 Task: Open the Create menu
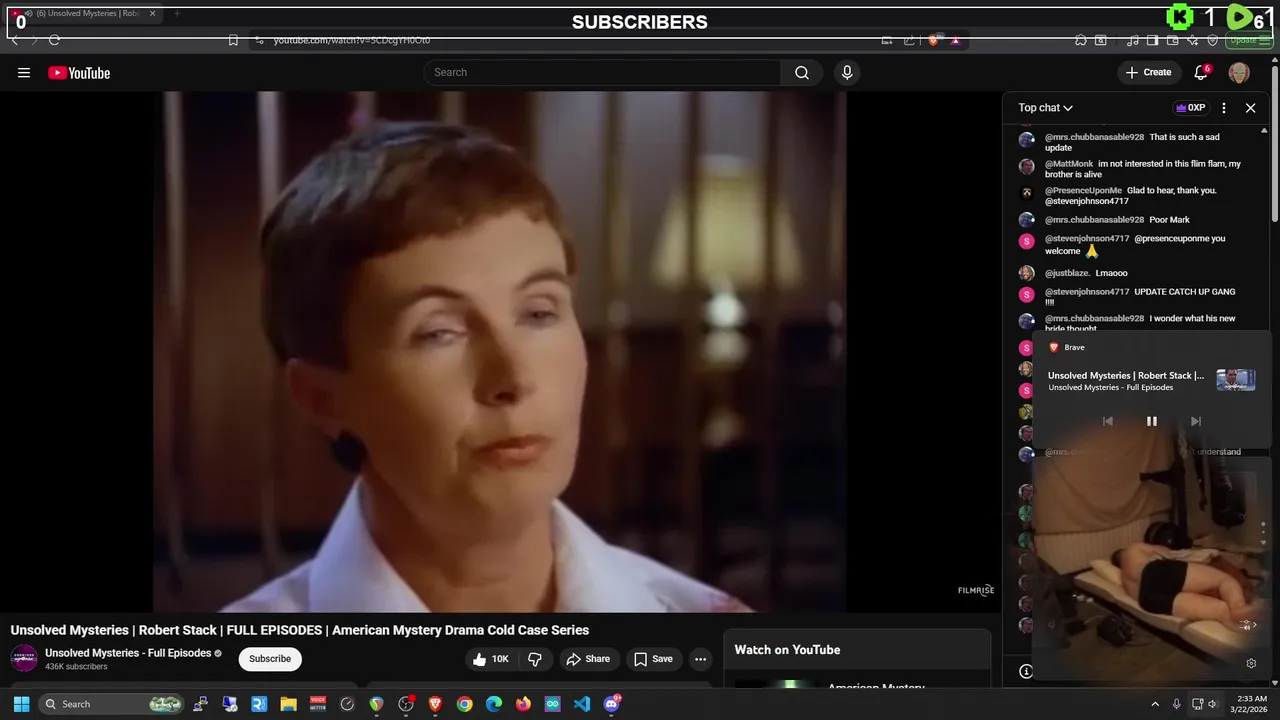point(1148,72)
